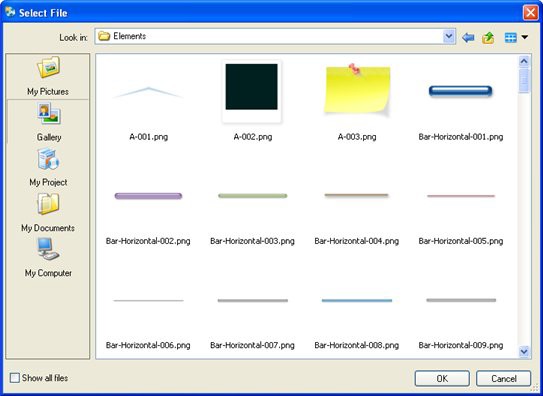Click the view mode grid icon
Viewport: 543px width, 396px height.
click(x=510, y=37)
